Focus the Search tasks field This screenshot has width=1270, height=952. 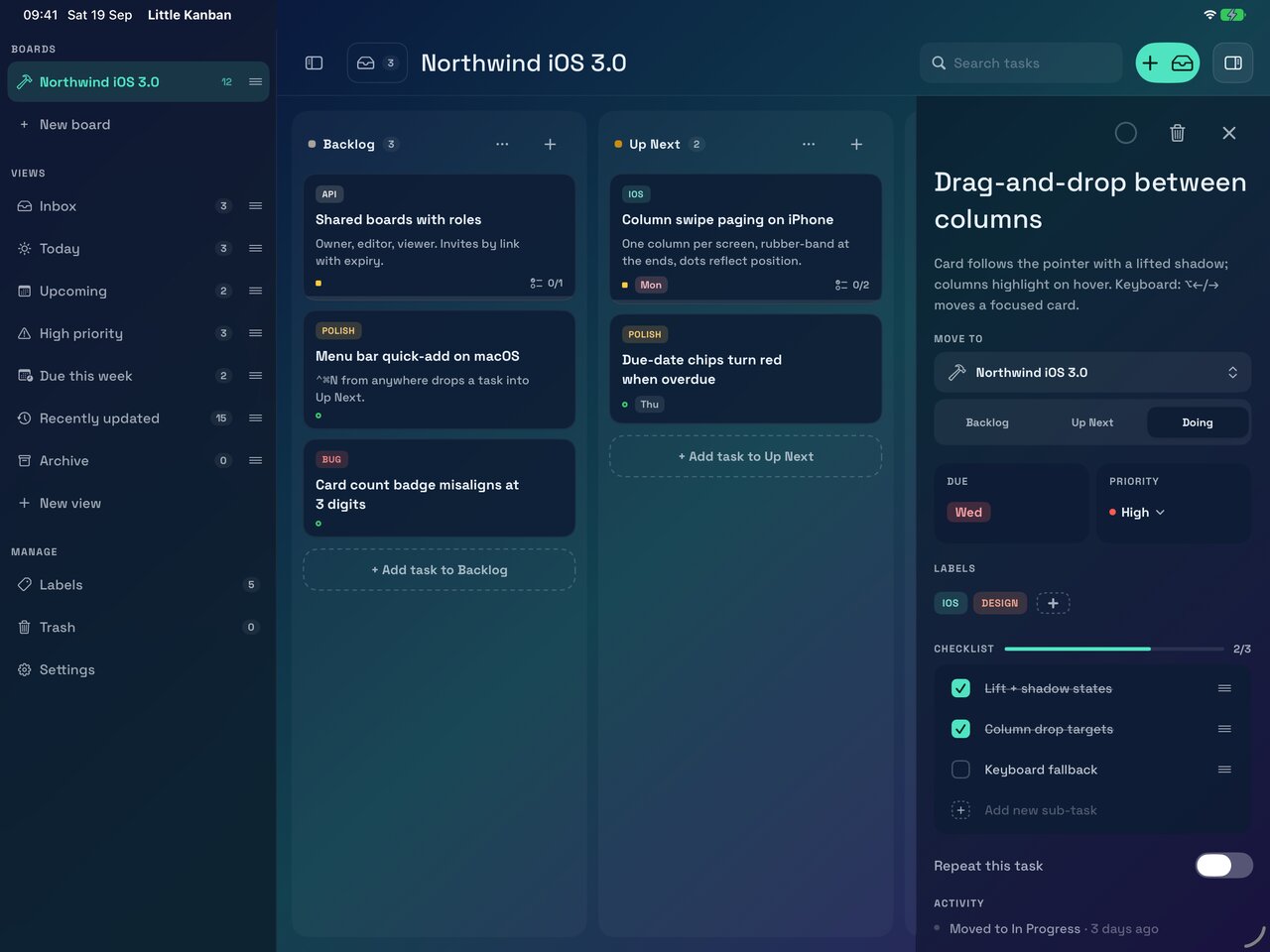(x=1021, y=62)
